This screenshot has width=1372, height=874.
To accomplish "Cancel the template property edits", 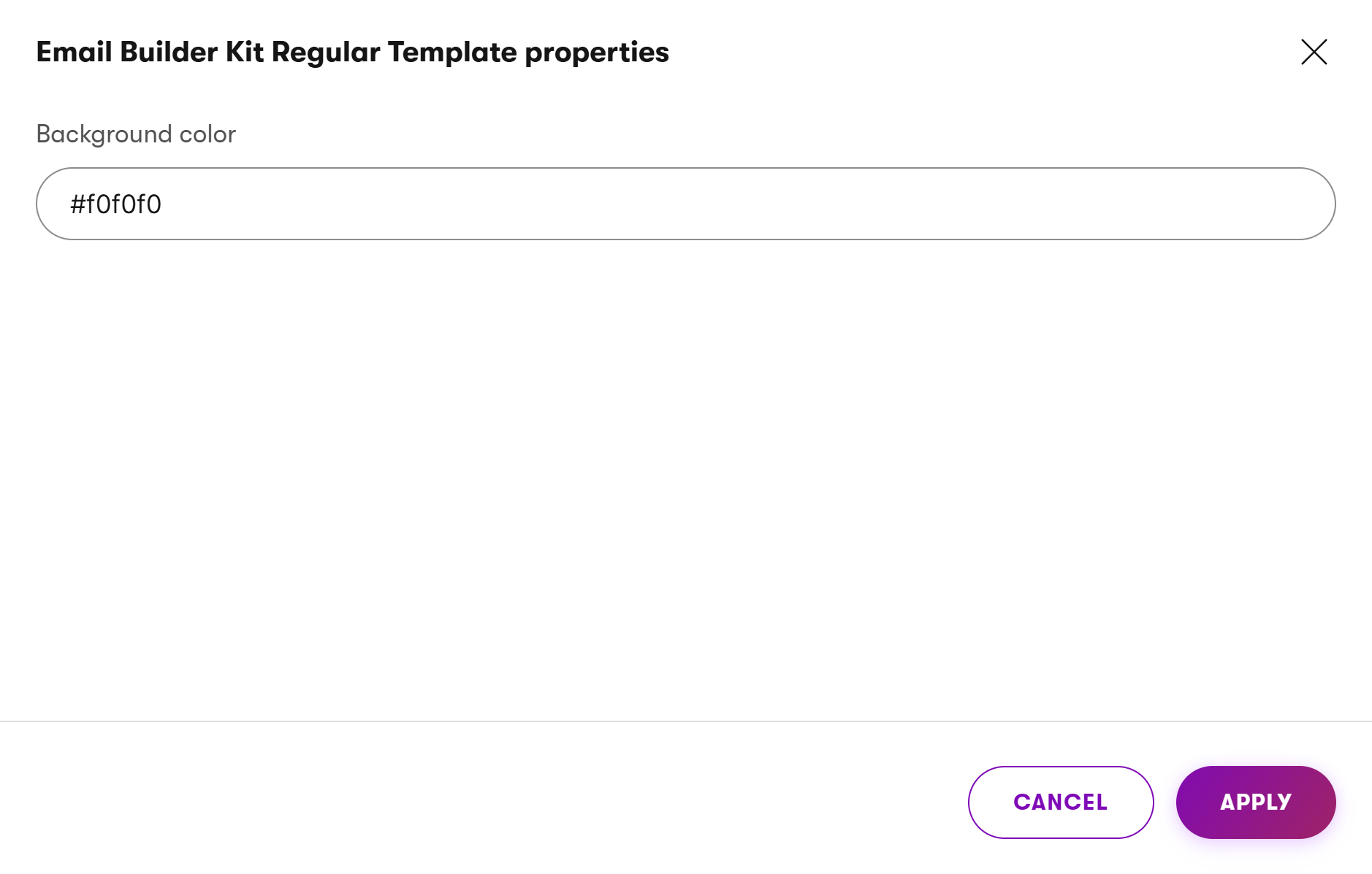I will point(1060,802).
